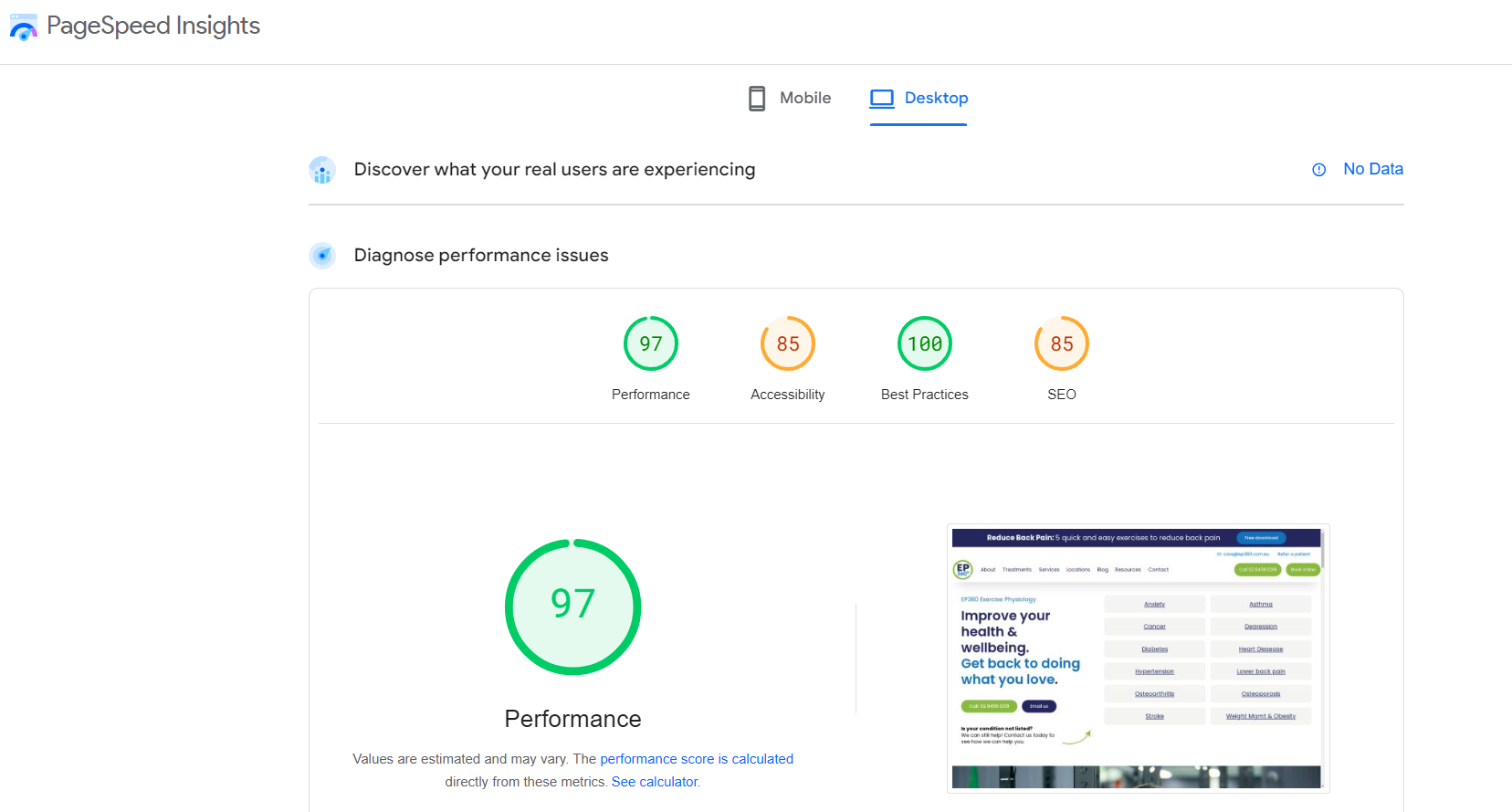Image resolution: width=1512 pixels, height=812 pixels.
Task: Click the 'Diagnose performance issues' heading
Action: [481, 255]
